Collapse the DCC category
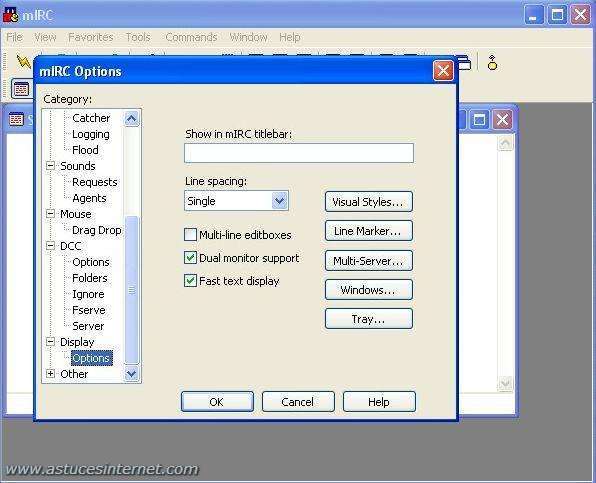 [50, 246]
